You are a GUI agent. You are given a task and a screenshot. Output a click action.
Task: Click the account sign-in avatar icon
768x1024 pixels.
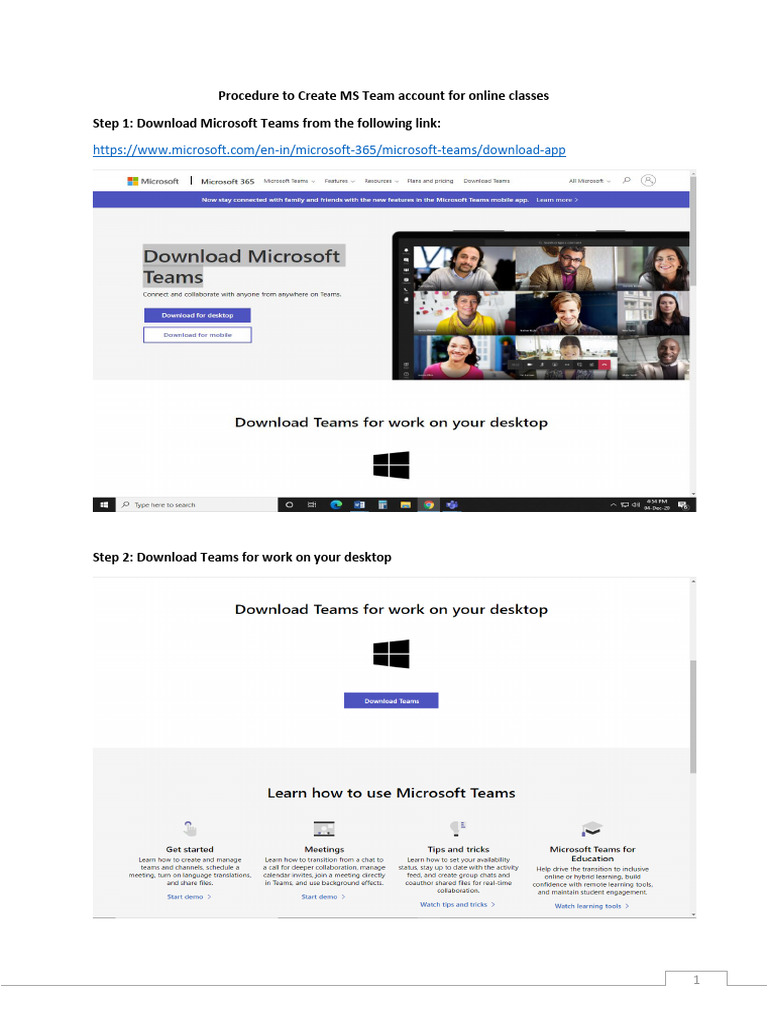point(648,180)
